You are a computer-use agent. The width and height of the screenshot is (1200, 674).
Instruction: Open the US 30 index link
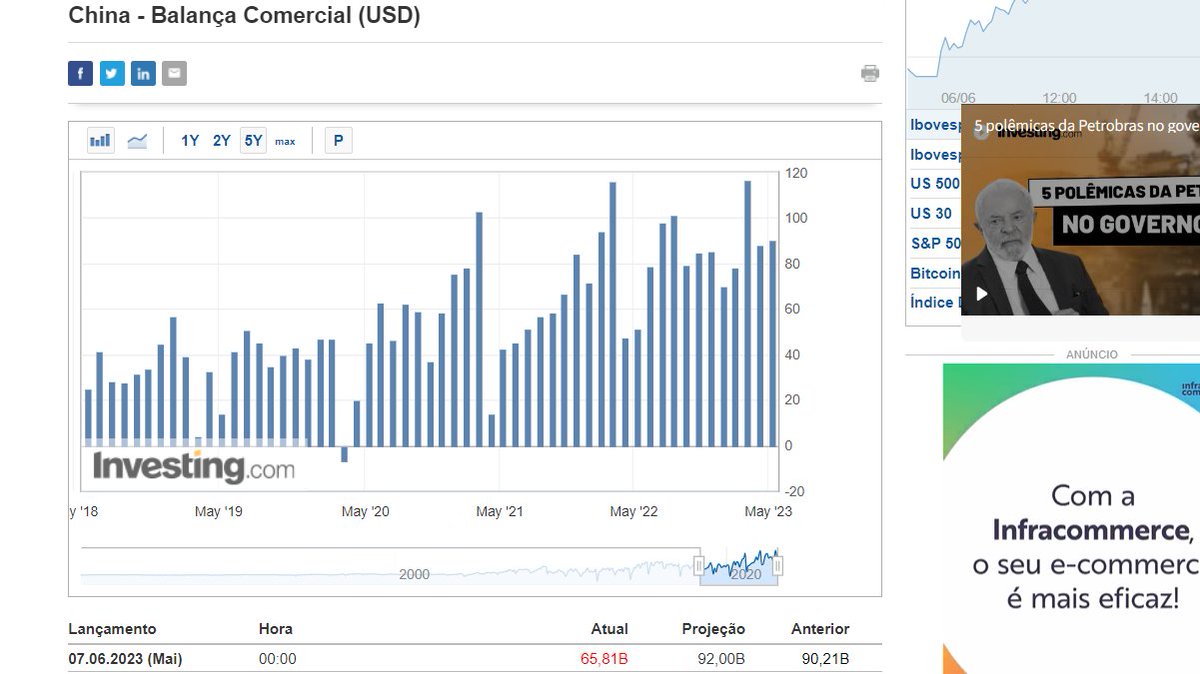click(931, 213)
